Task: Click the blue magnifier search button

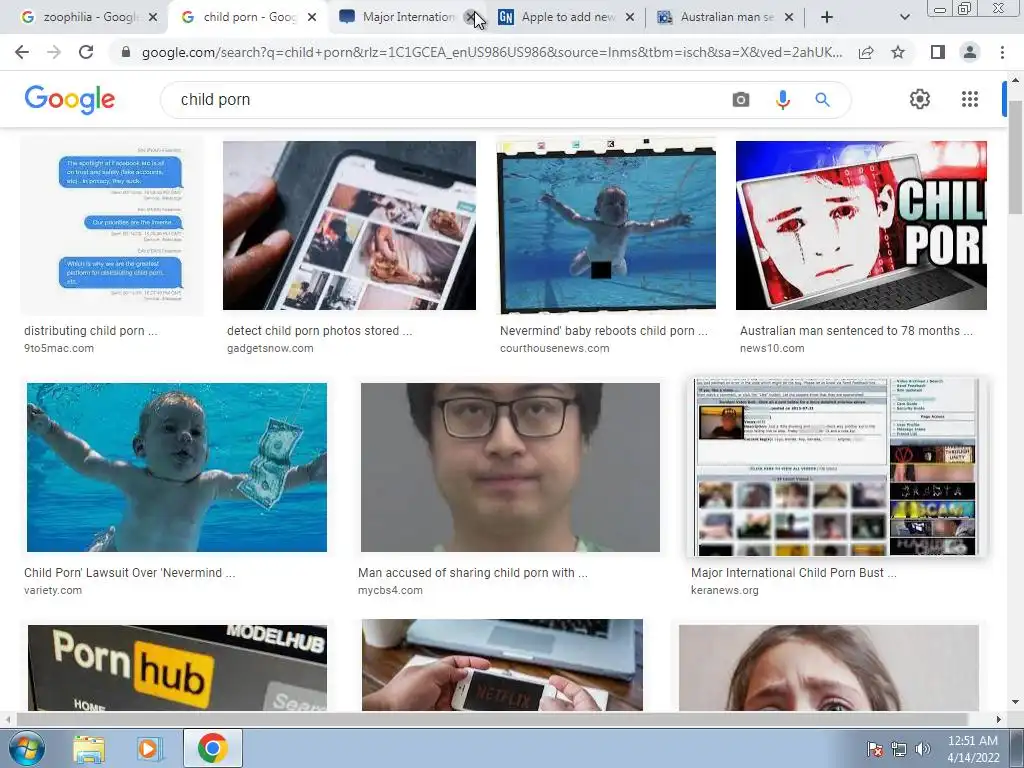Action: 822,100
